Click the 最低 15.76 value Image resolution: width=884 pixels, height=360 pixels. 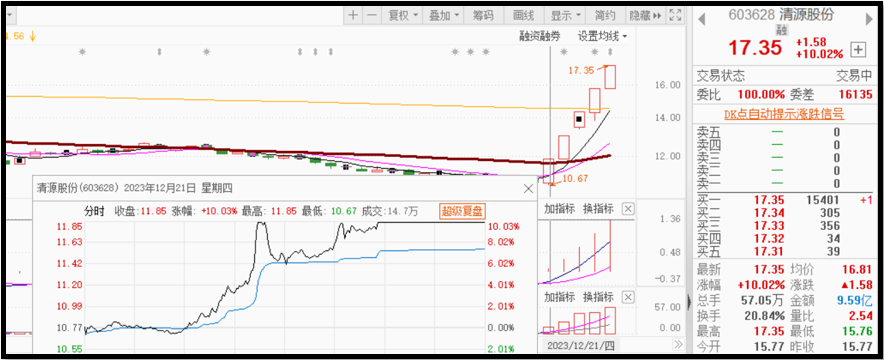[x=859, y=330]
